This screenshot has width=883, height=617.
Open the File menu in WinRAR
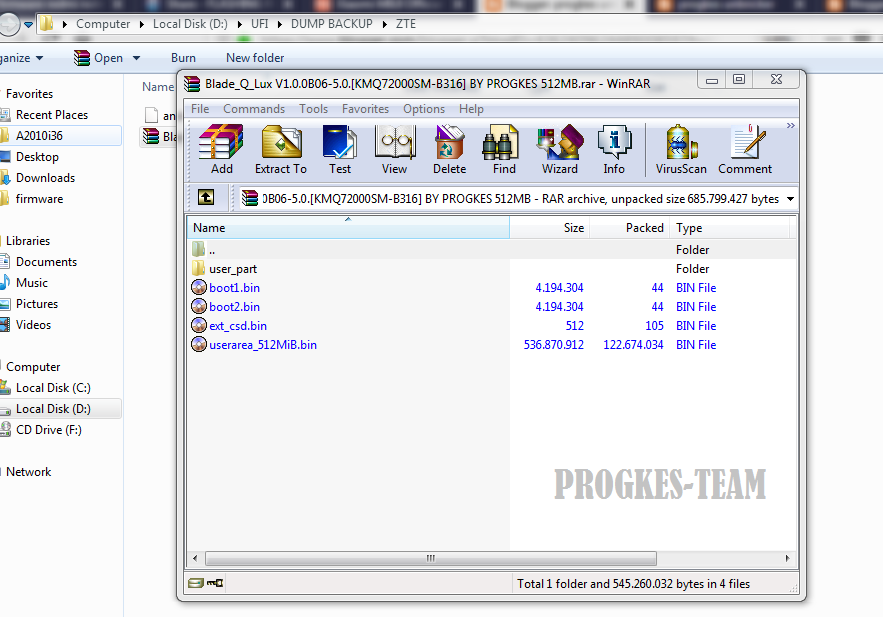(200, 109)
